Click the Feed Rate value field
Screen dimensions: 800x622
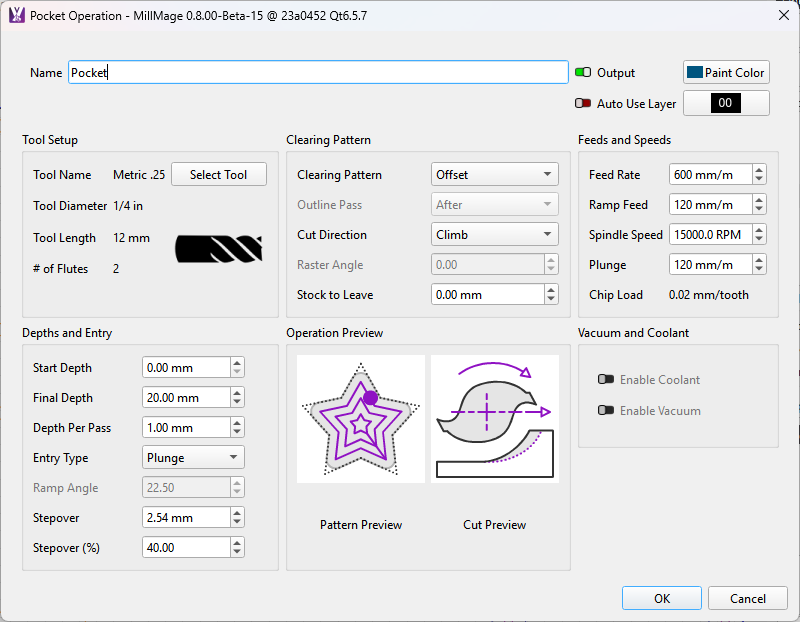[x=710, y=175]
